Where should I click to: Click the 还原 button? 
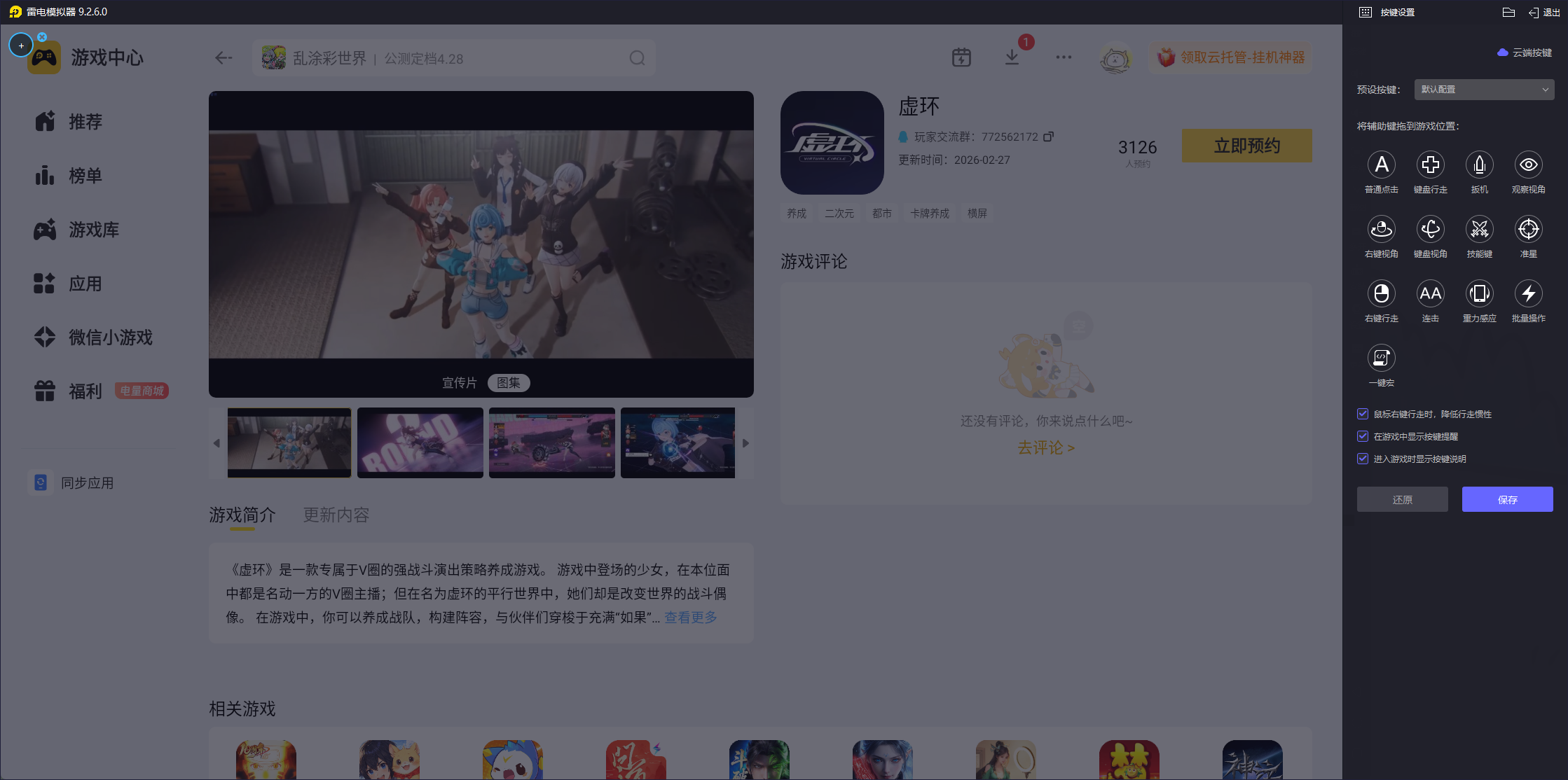(x=1402, y=499)
